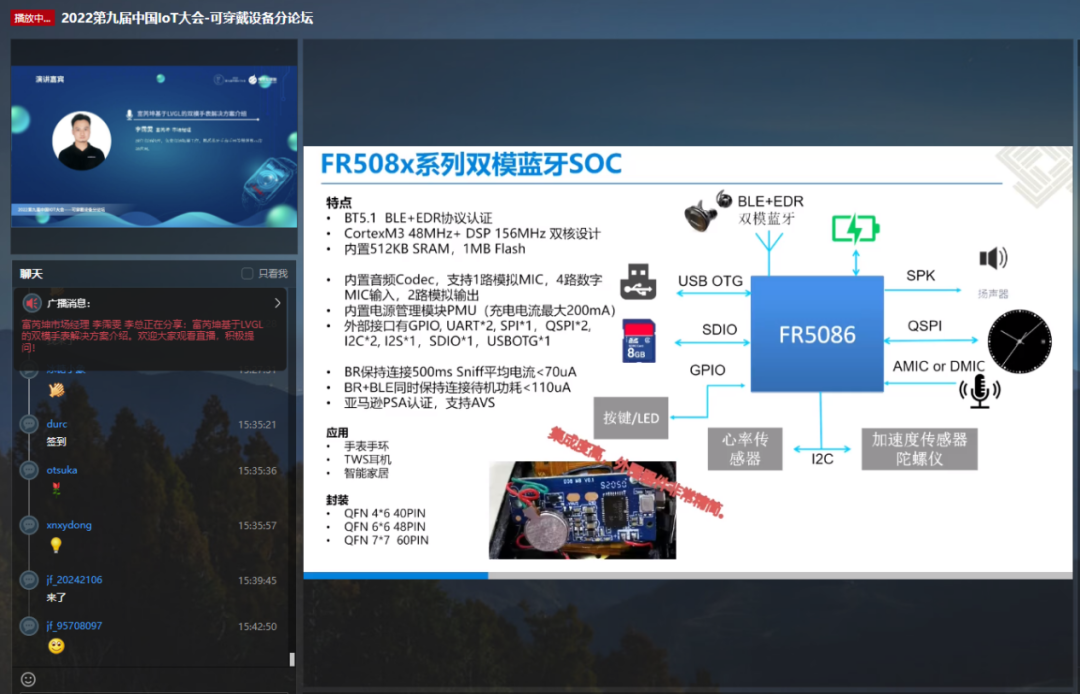Click avatar icon next to otsuka
Screen dimensions: 1080x694
pyautogui.click(x=29, y=470)
